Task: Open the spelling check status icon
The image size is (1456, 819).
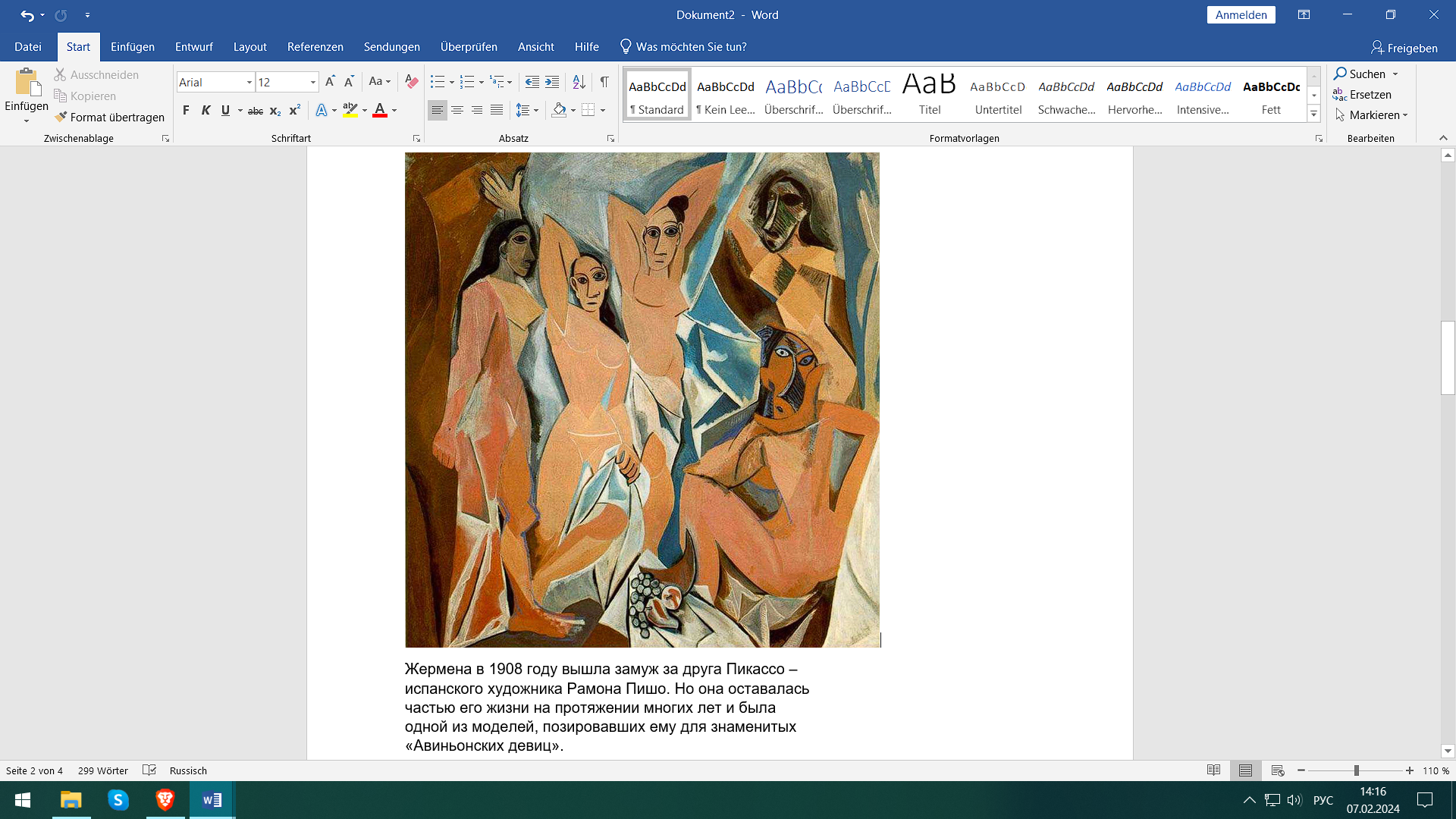Action: tap(149, 770)
